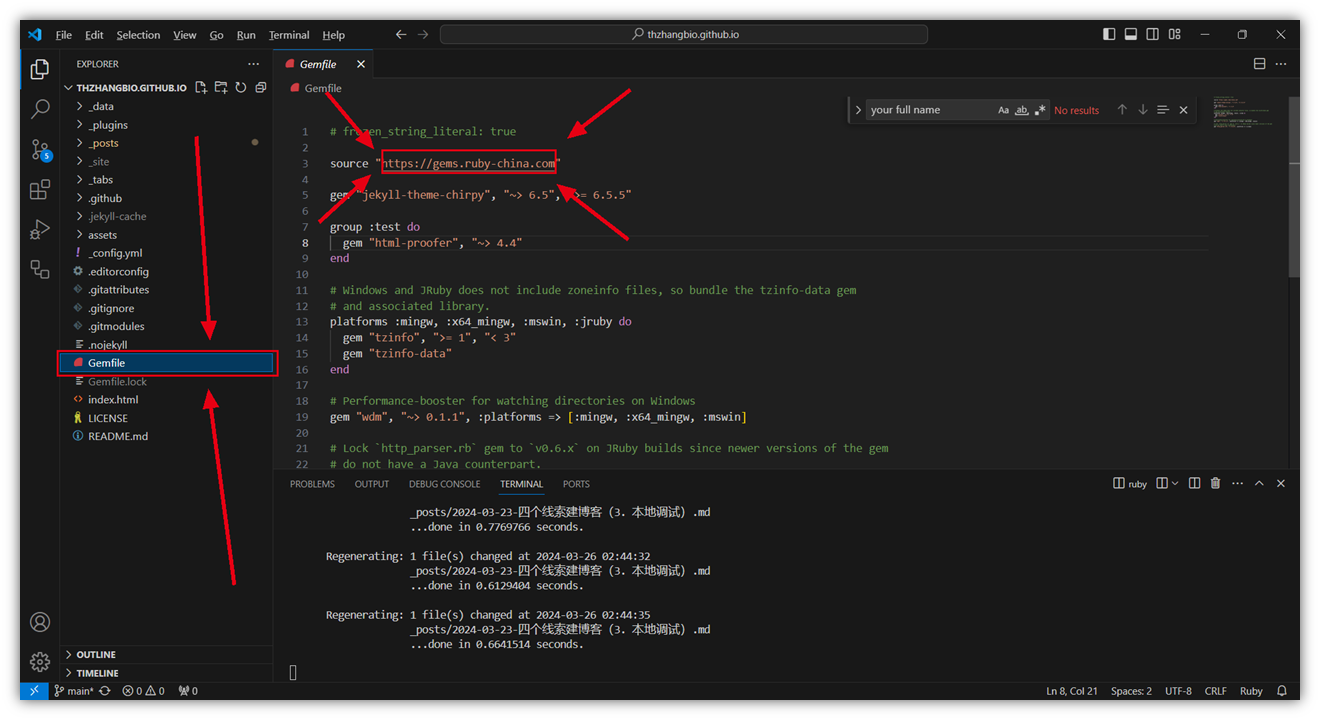
Task: Expand the assets folder
Action: tap(167, 235)
